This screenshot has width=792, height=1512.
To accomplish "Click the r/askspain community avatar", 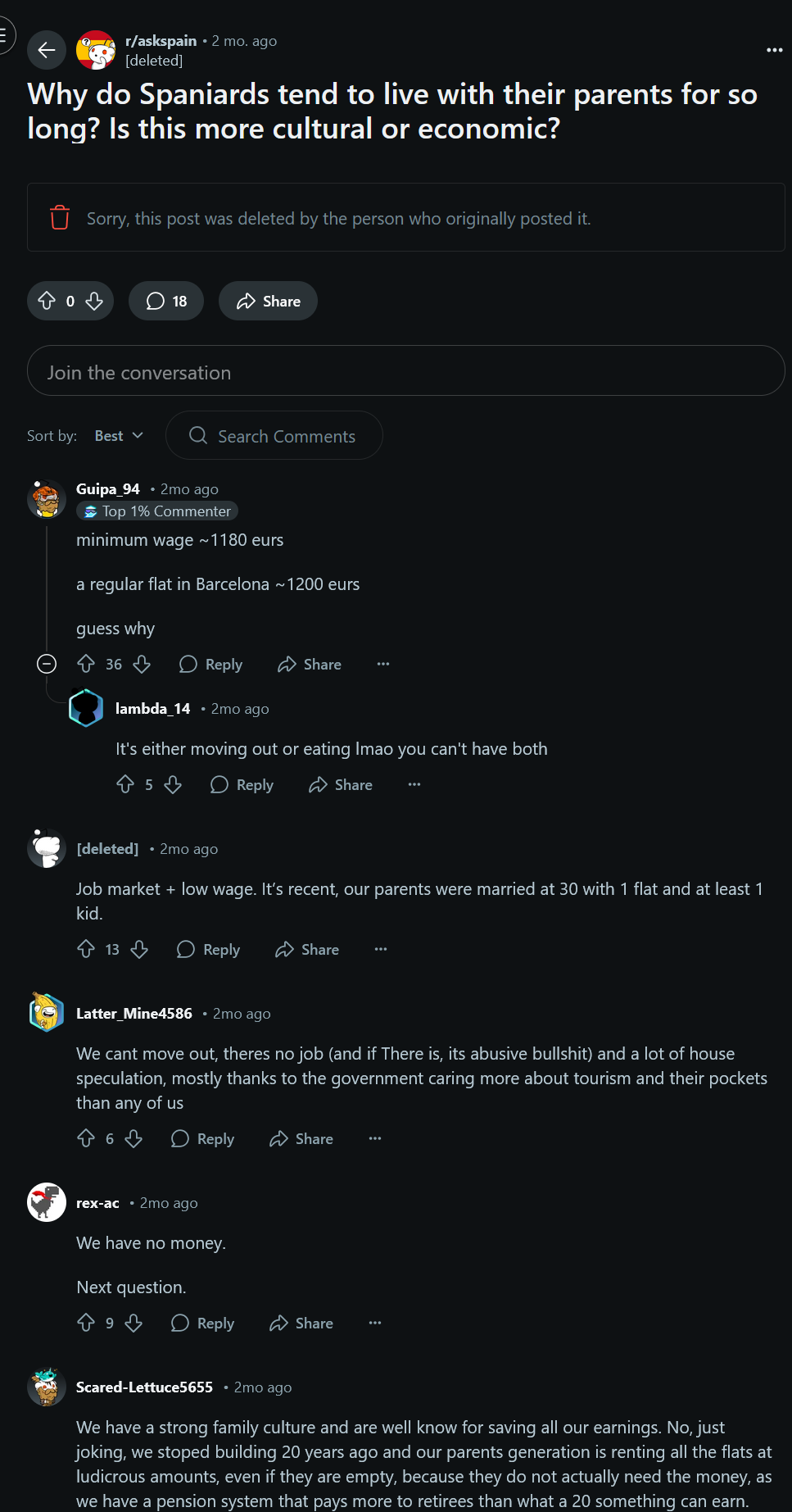I will tap(96, 50).
